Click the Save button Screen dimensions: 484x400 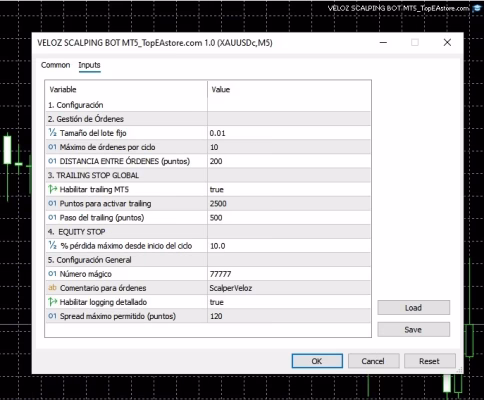pos(413,330)
